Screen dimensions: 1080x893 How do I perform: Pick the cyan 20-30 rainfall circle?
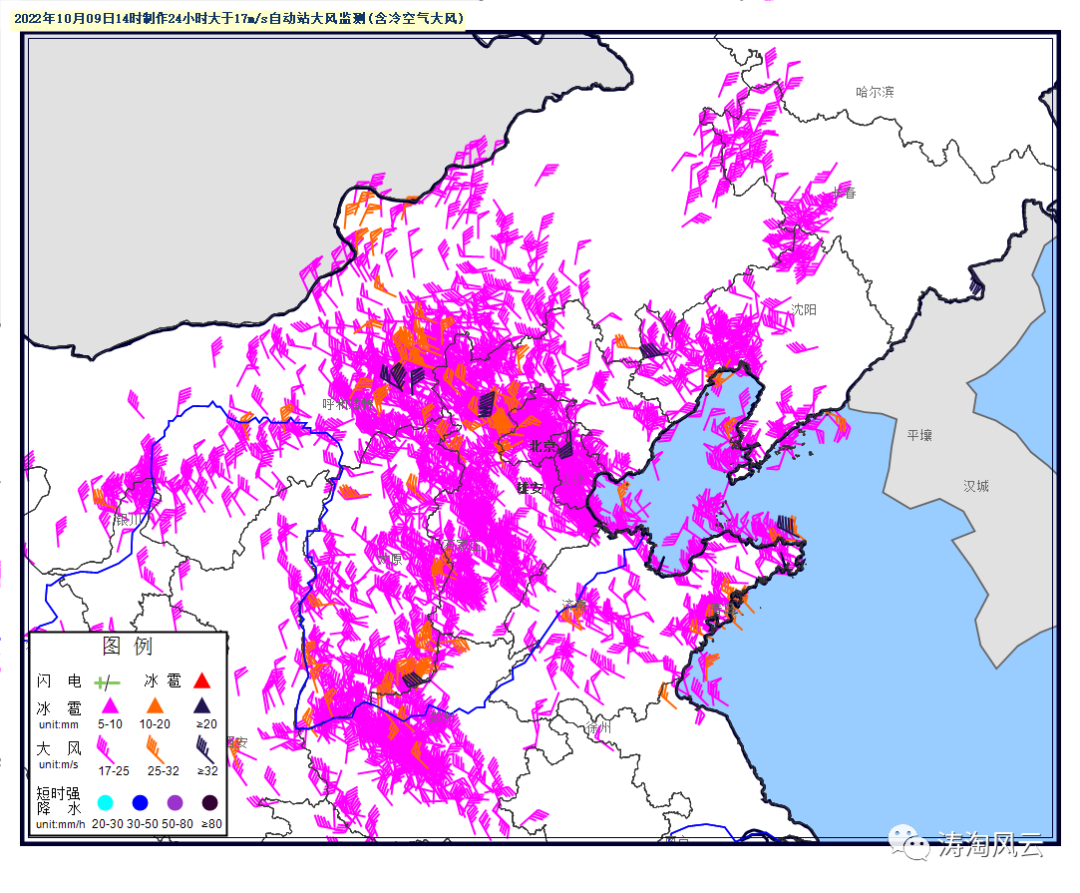pos(106,802)
